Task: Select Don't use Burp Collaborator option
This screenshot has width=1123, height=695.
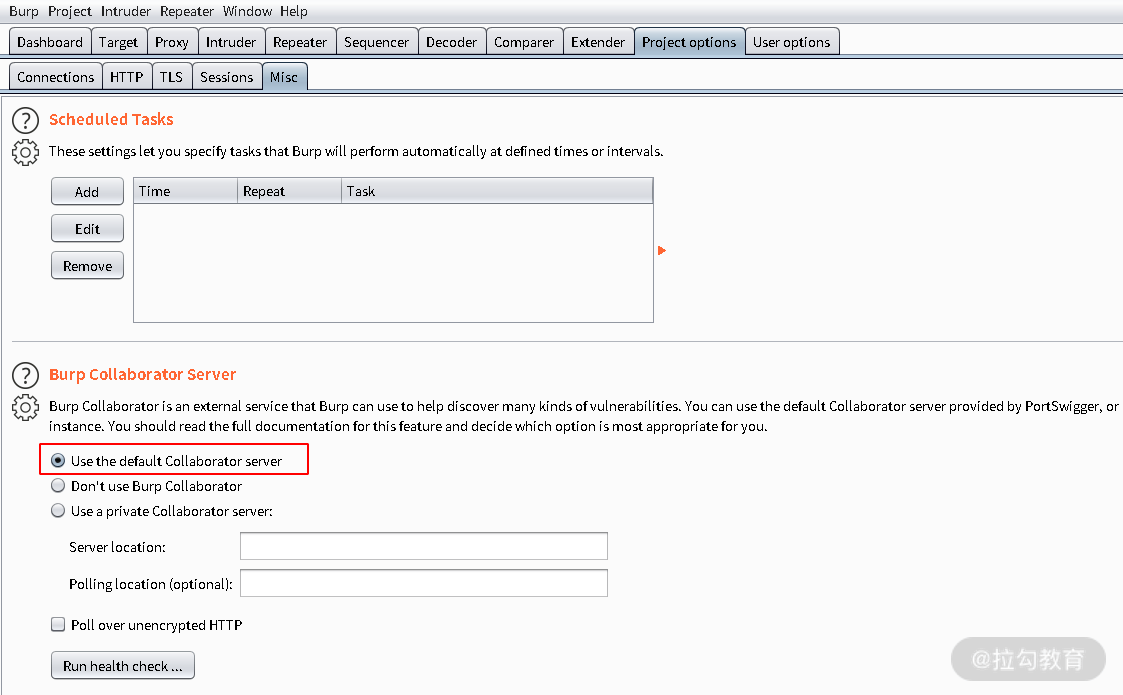Action: pyautogui.click(x=58, y=486)
